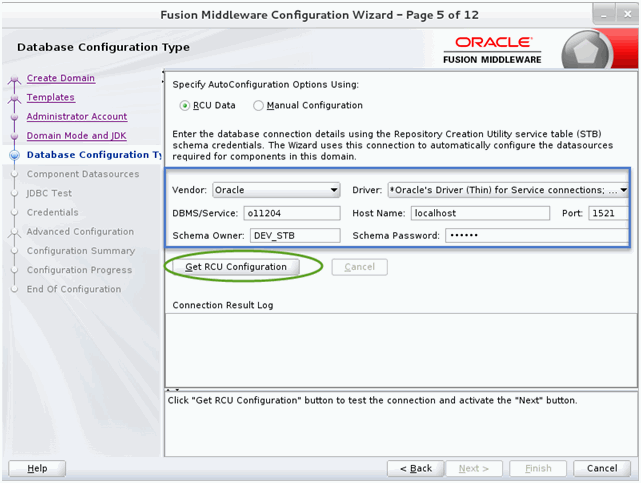Open the Vendor dropdown showing Oracle
Screen dimensions: 641x483
point(276,190)
